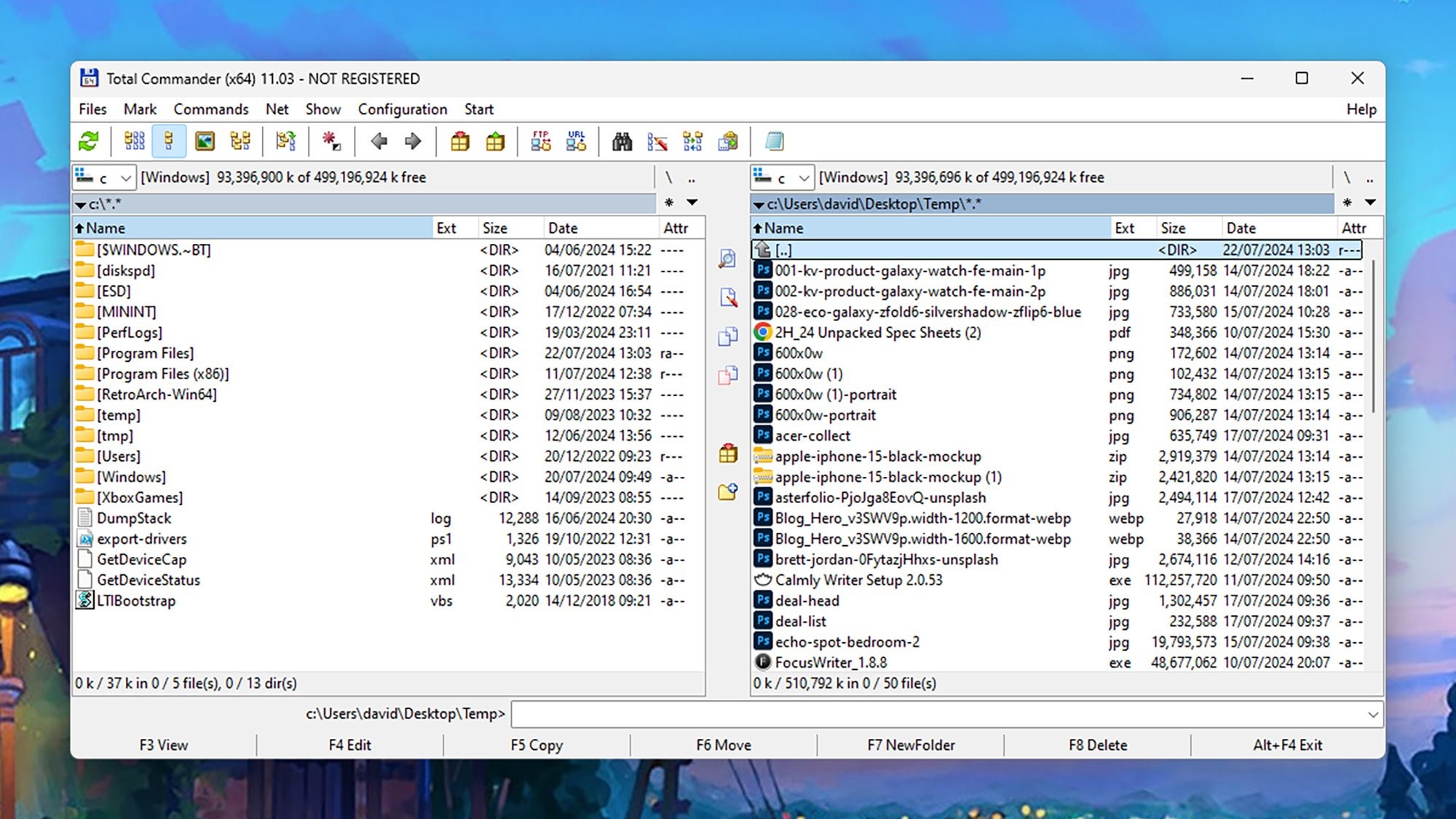
Task: Go forward with the right arrow icon
Action: tap(413, 141)
